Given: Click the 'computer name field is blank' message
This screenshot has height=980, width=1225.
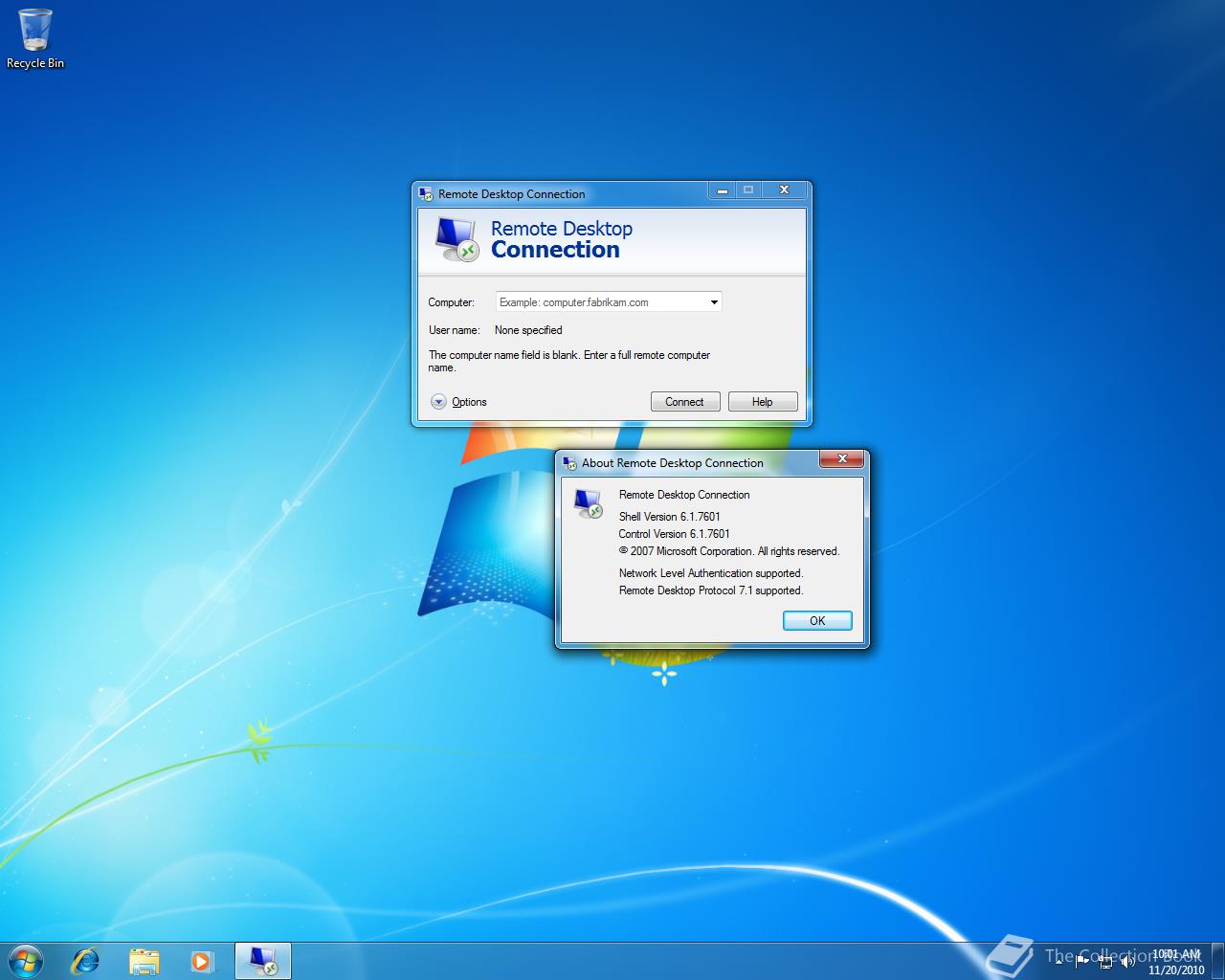Looking at the screenshot, I should (x=569, y=361).
